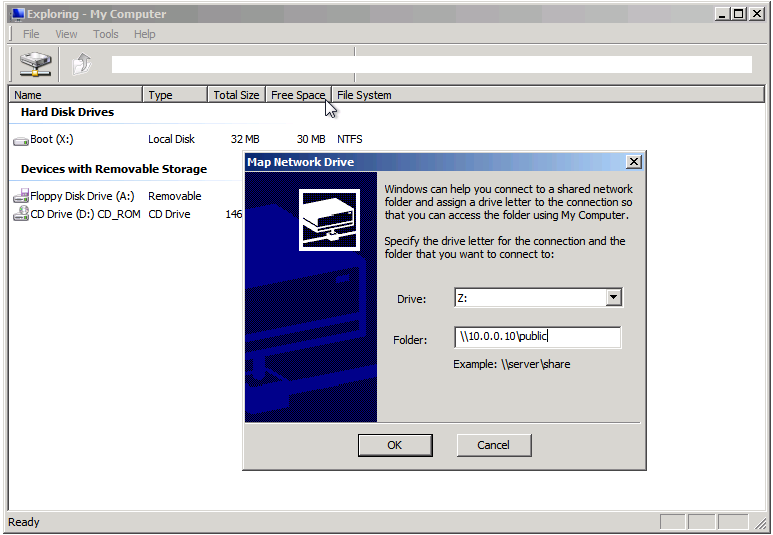Screen dimensions: 773x535
Task: Click the Hard Disk Drives group heading
Action: (68, 112)
